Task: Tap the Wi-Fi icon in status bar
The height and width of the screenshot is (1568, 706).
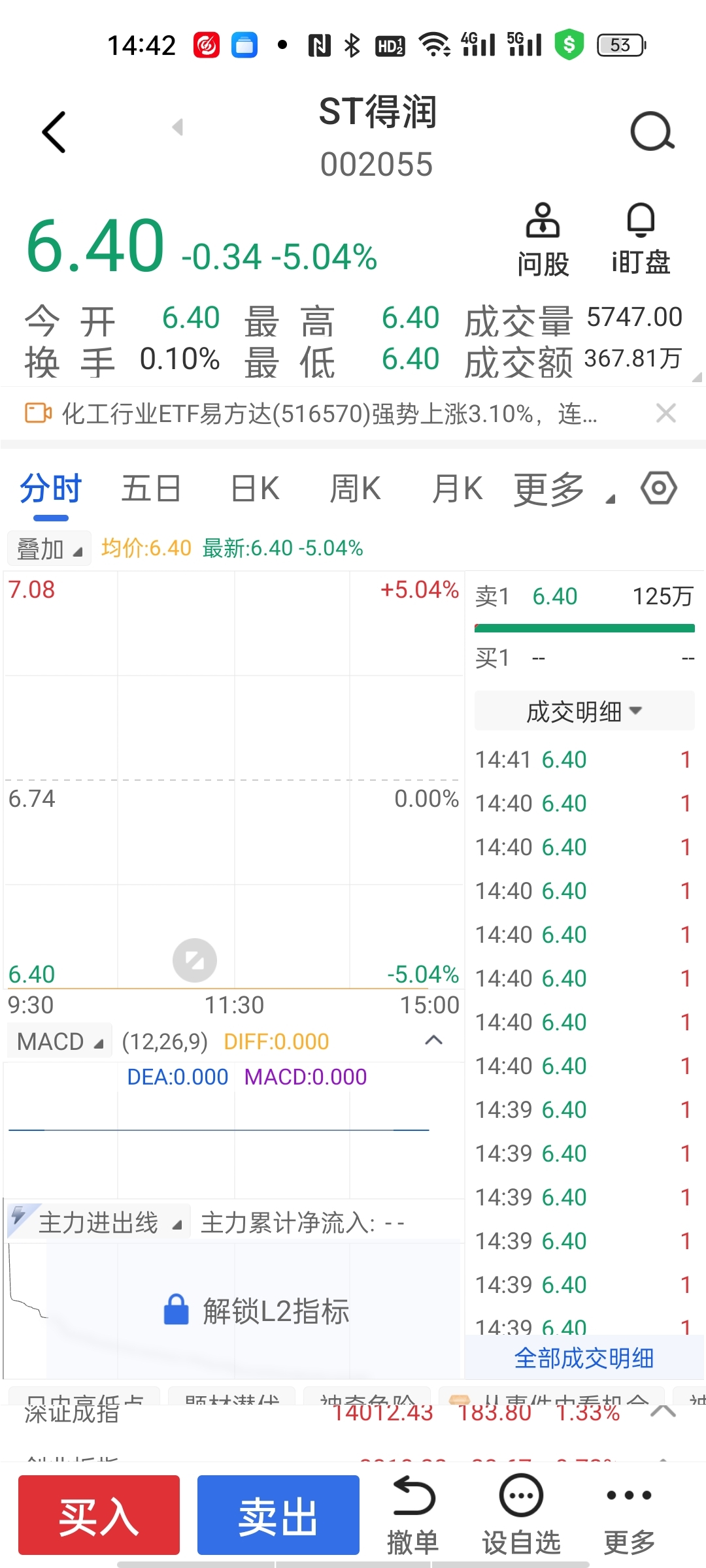Action: pos(435,45)
